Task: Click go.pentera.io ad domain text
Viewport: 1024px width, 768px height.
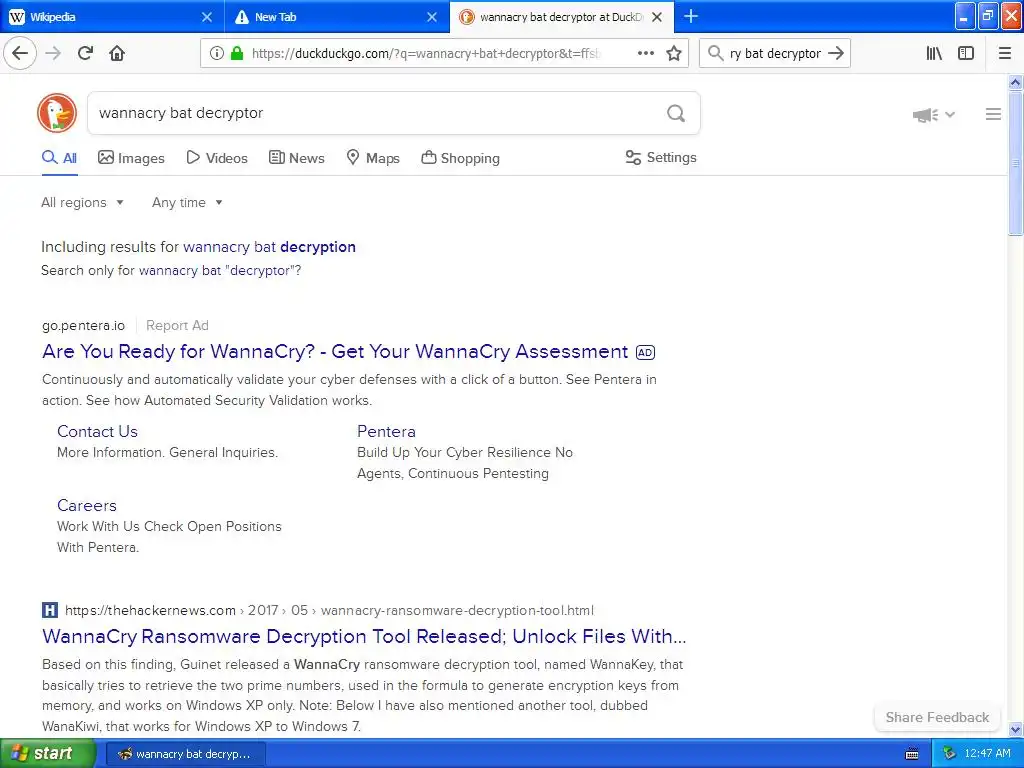Action: (84, 325)
